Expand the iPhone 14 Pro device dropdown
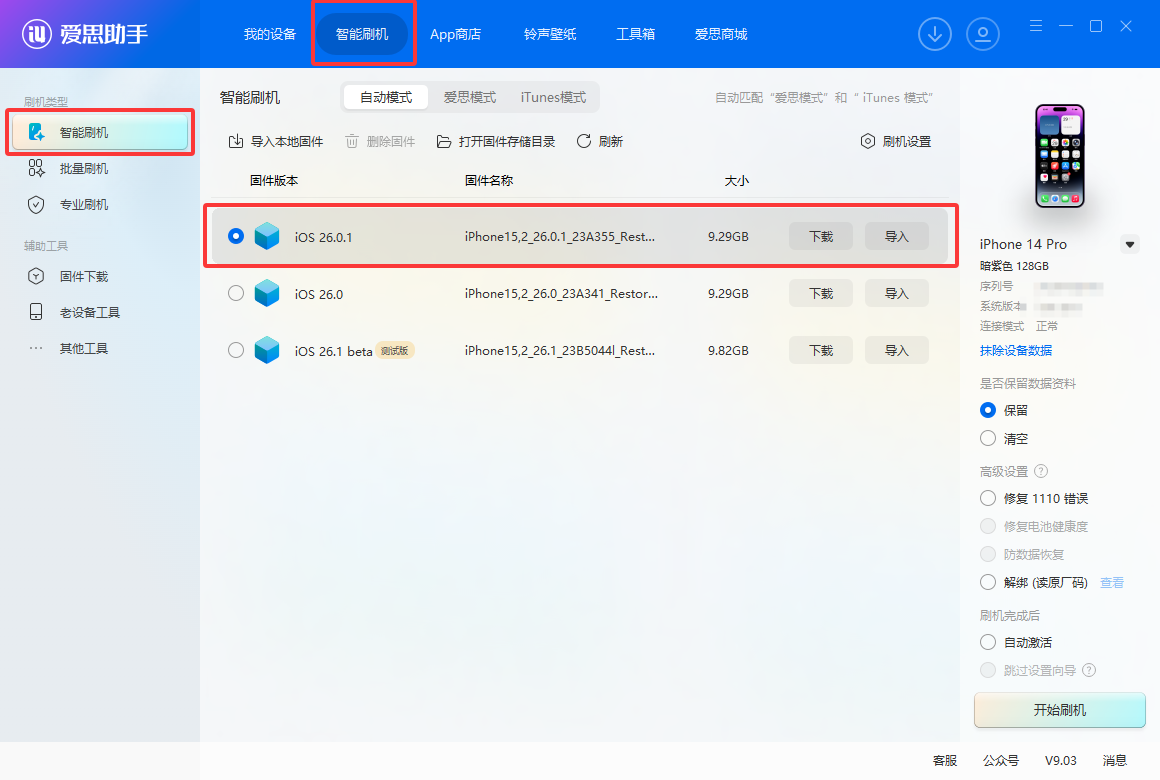1160x780 pixels. pyautogui.click(x=1130, y=243)
